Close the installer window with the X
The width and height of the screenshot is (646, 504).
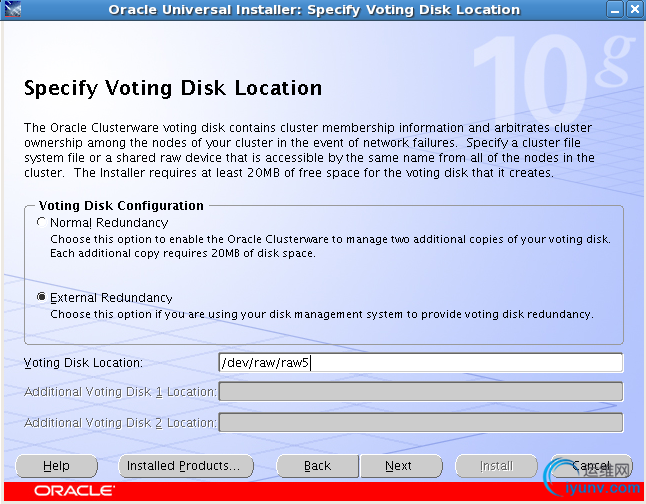(632, 10)
